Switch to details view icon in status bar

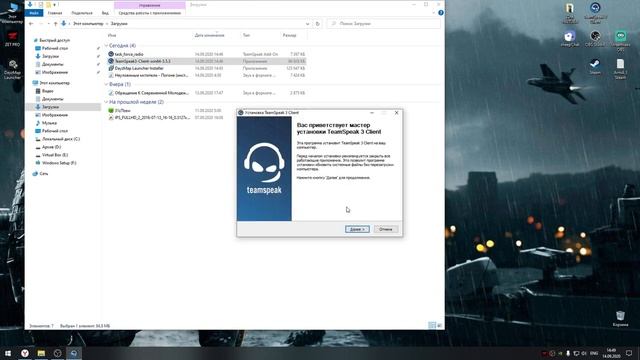(x=432, y=325)
